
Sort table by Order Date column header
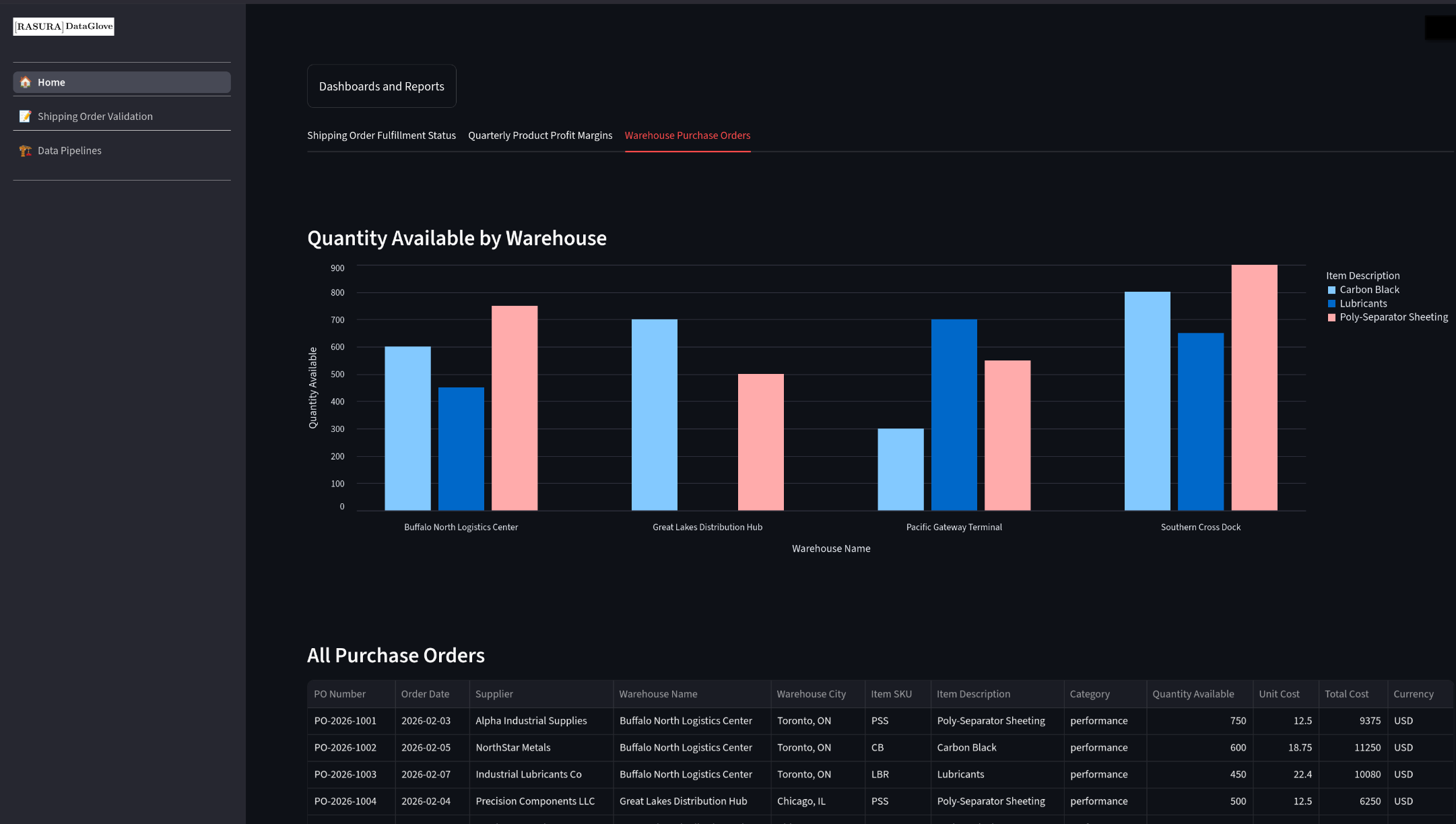tap(432, 694)
